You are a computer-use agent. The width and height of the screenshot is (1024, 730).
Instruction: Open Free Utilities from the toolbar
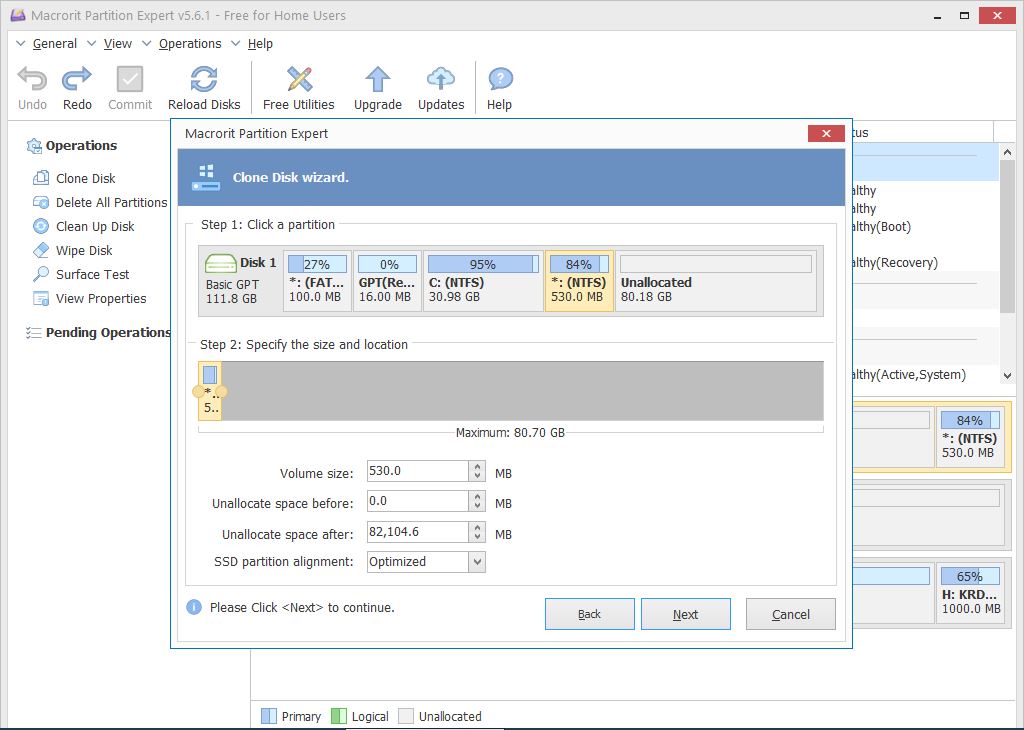click(298, 80)
